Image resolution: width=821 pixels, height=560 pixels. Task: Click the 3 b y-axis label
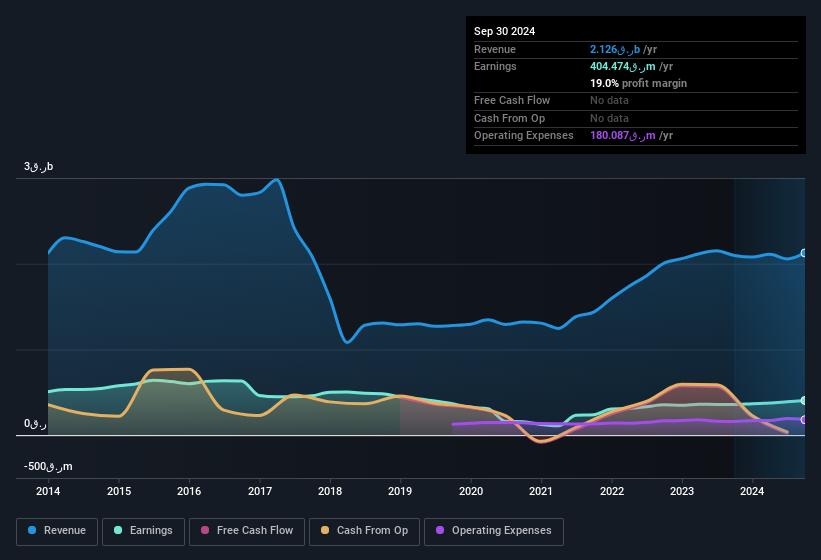point(38,166)
